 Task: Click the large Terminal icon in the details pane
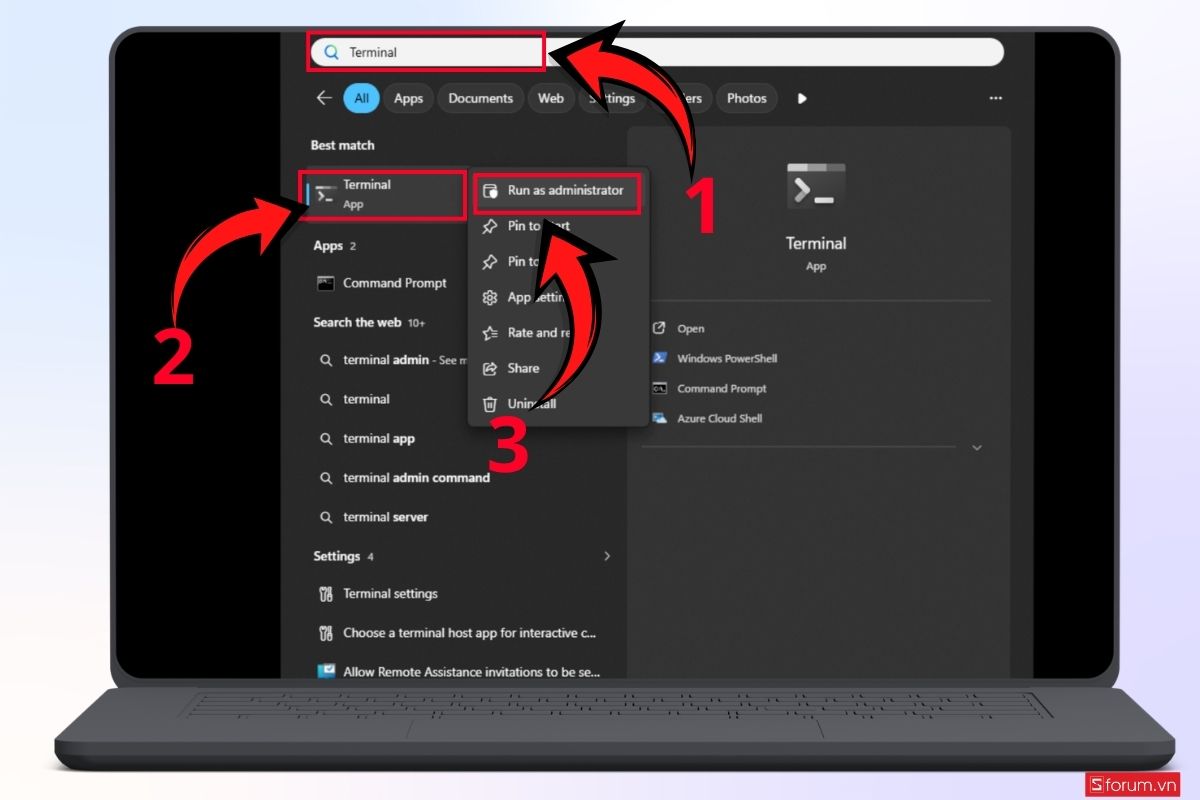816,187
